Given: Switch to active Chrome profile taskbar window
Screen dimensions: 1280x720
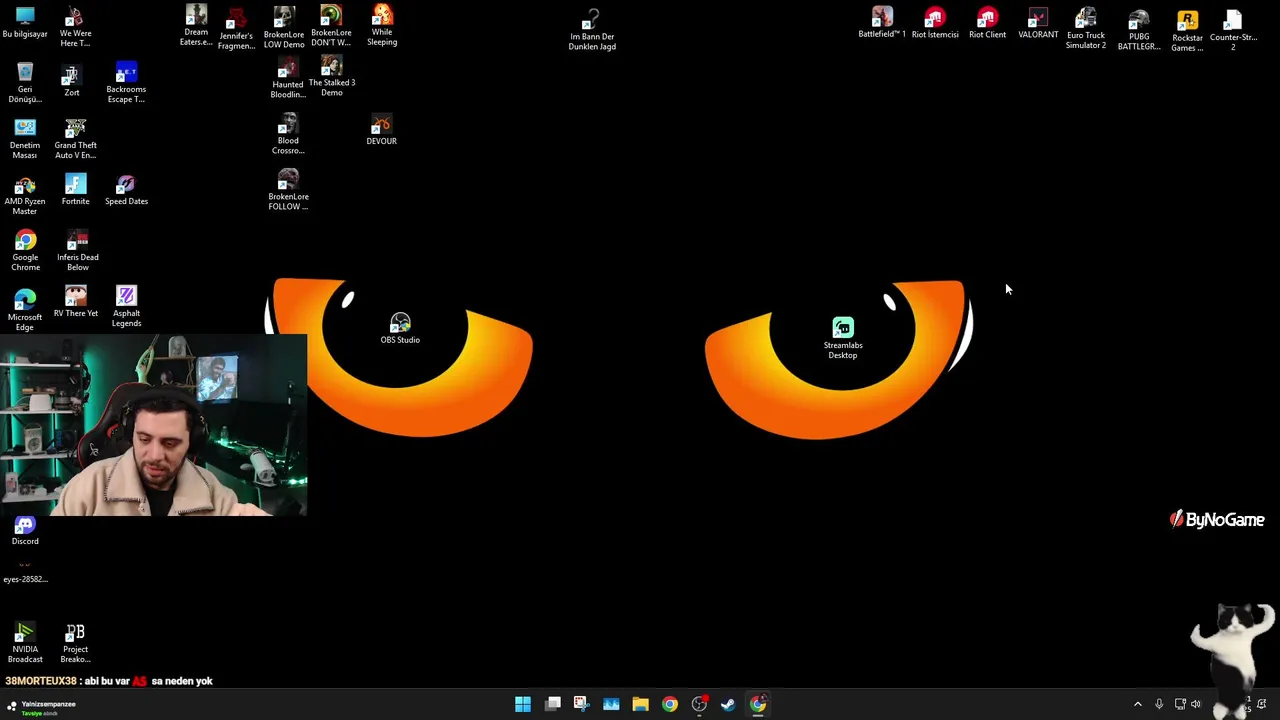Looking at the screenshot, I should coord(758,704).
